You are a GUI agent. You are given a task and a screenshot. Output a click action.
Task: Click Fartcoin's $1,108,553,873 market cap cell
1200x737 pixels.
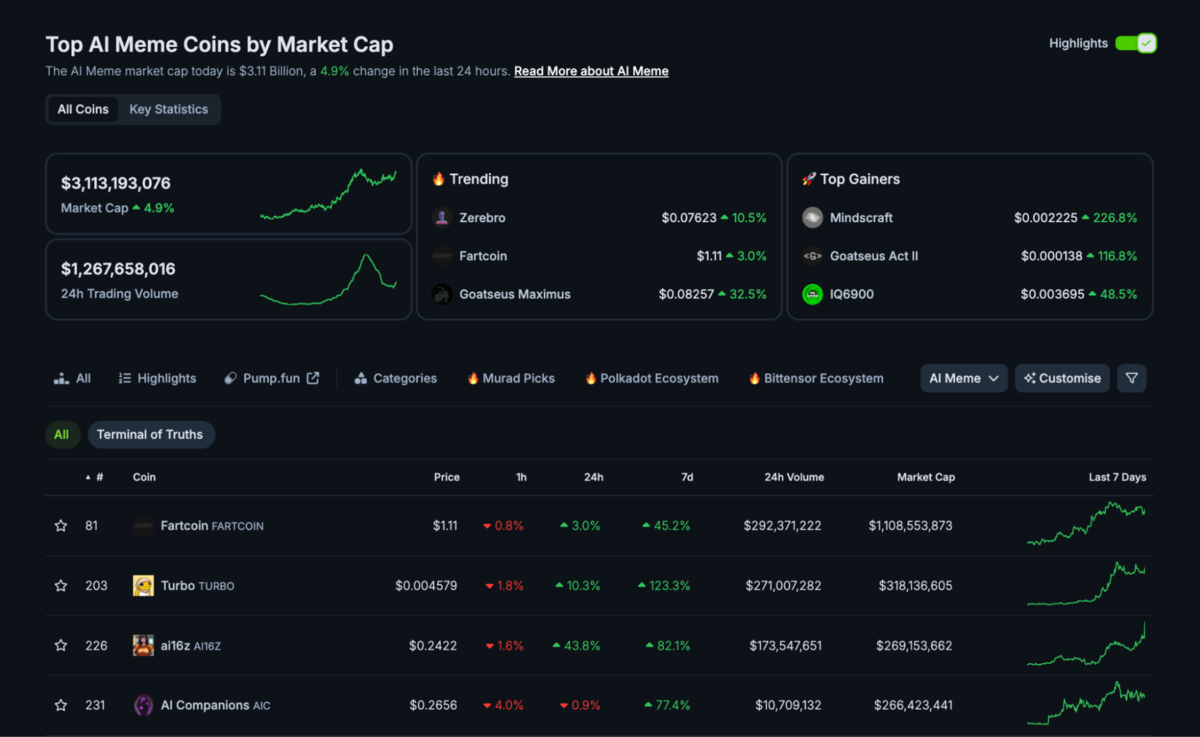click(911, 525)
